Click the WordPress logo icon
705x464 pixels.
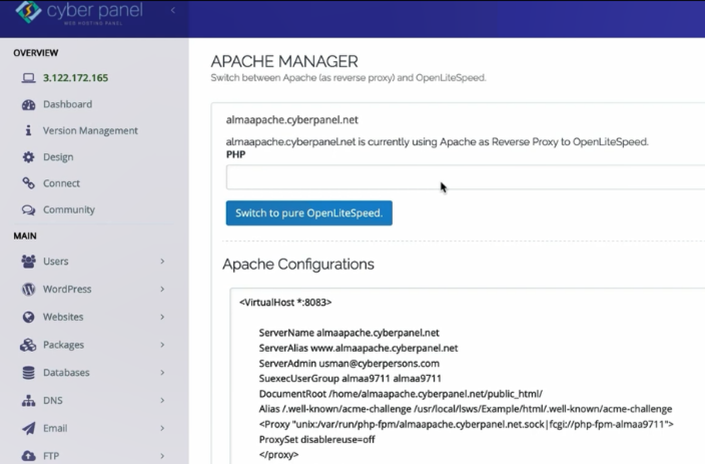(28, 289)
